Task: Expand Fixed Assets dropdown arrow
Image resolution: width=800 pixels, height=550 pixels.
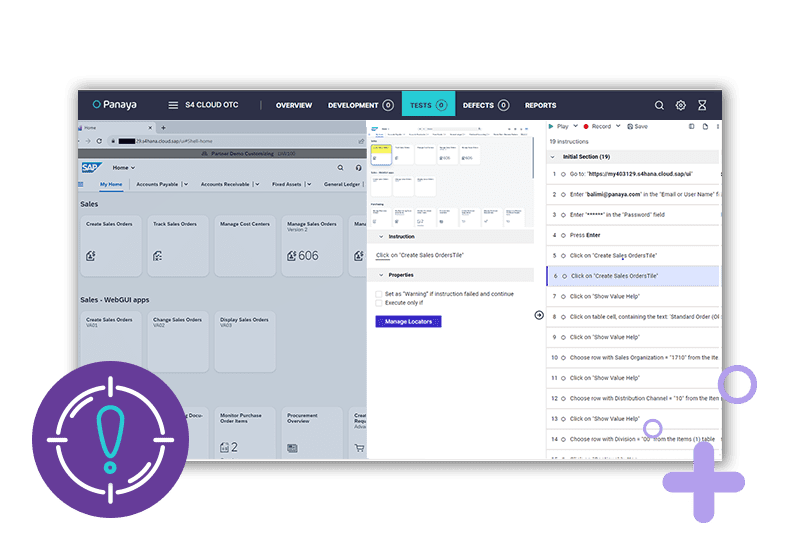Action: 309,184
